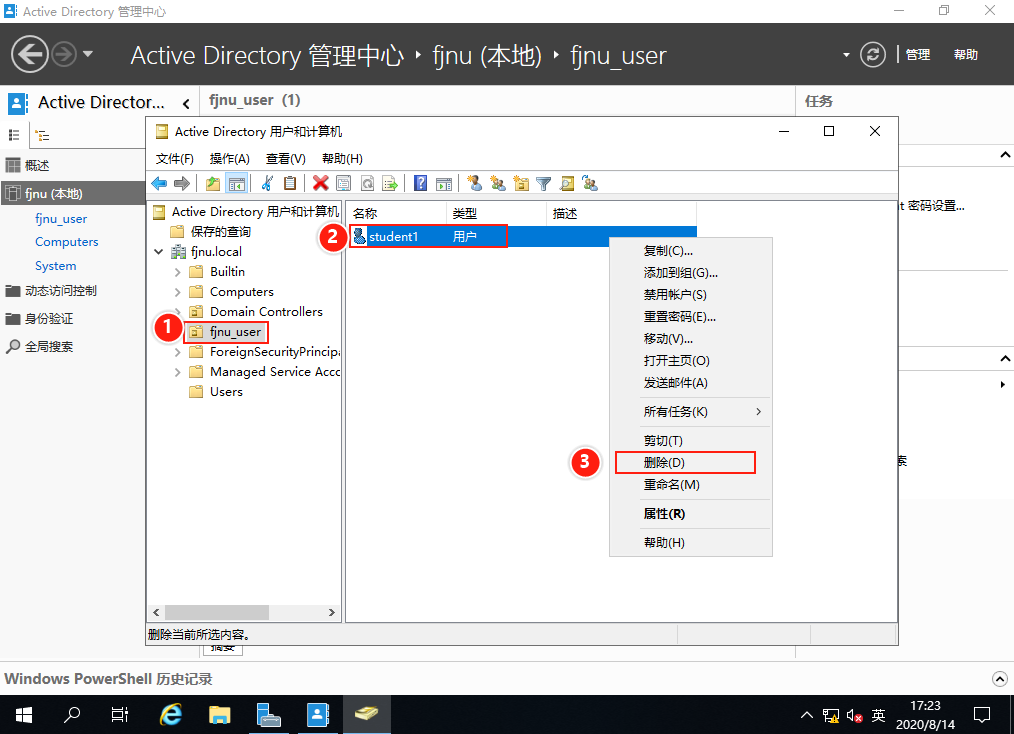Click the funnel Filter options icon
The height and width of the screenshot is (734, 1014).
pyautogui.click(x=543, y=184)
